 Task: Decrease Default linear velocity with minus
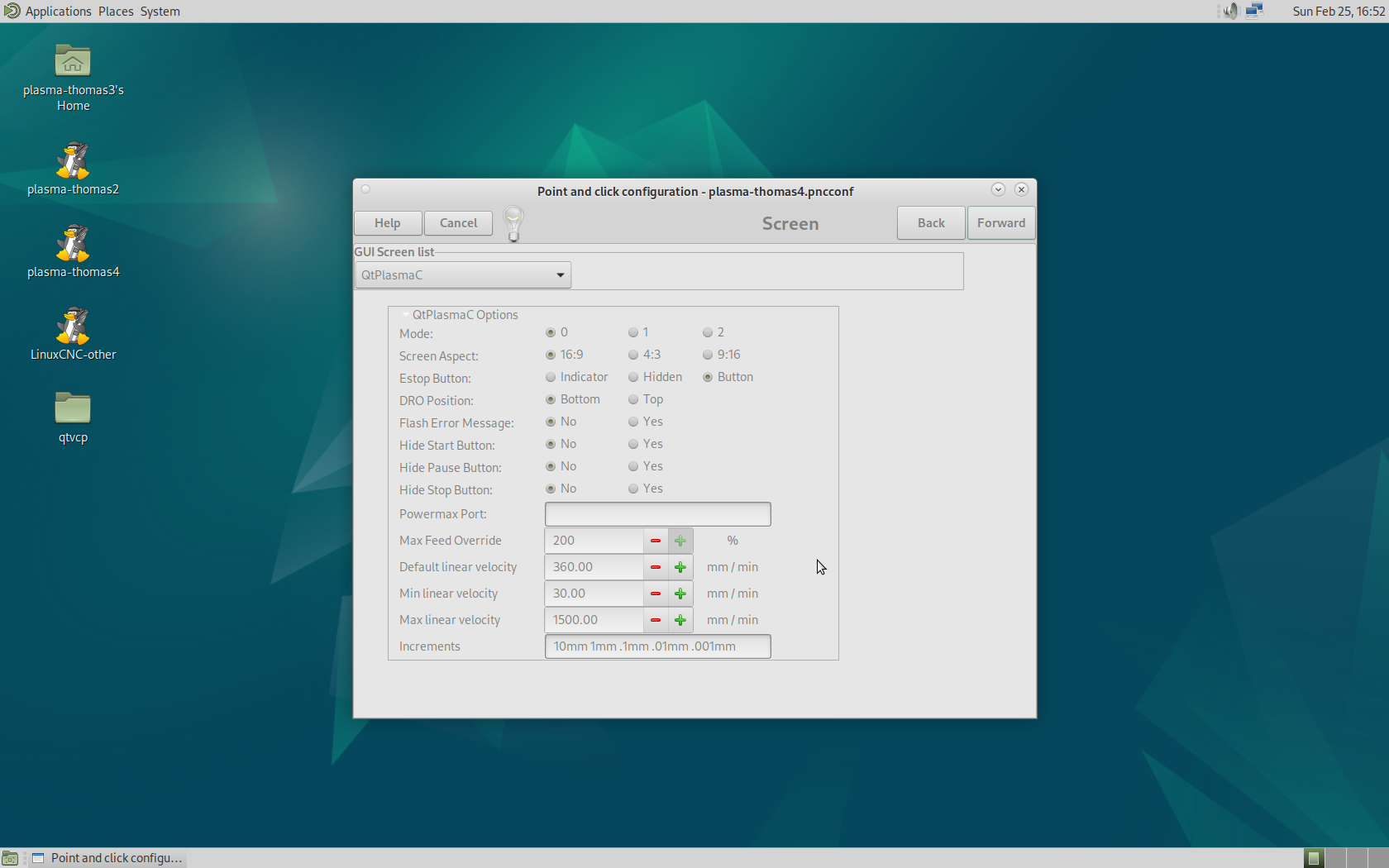click(656, 567)
